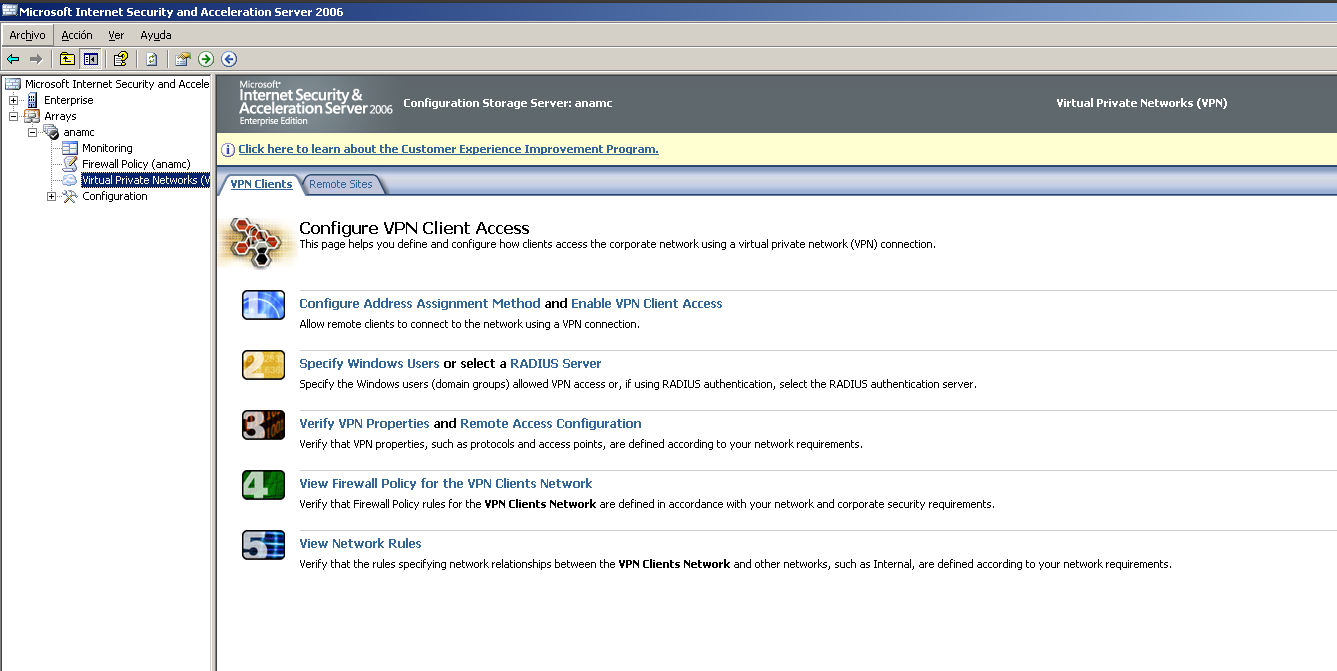
Task: Click the blue circle left-arrow toolbar icon
Action: tap(229, 59)
